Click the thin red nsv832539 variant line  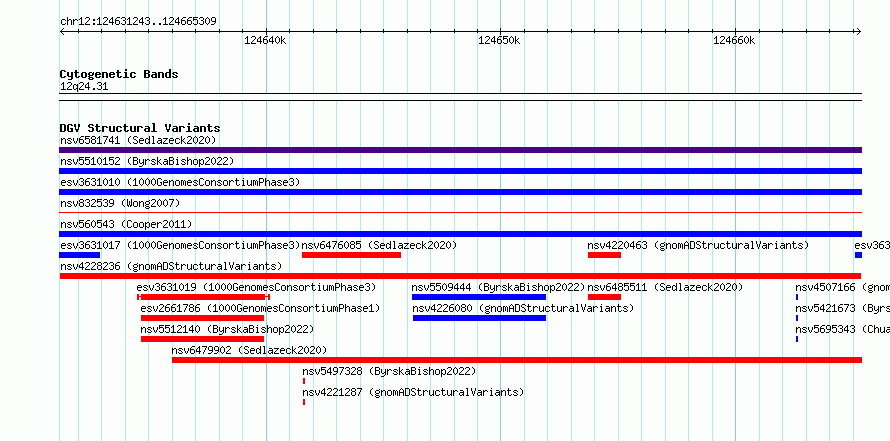click(x=460, y=213)
